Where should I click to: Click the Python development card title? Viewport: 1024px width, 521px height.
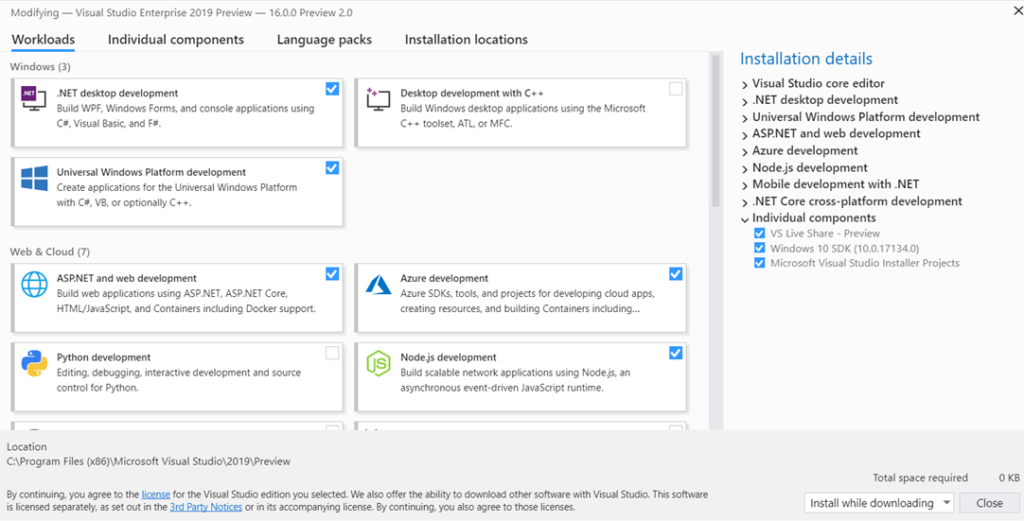click(104, 357)
